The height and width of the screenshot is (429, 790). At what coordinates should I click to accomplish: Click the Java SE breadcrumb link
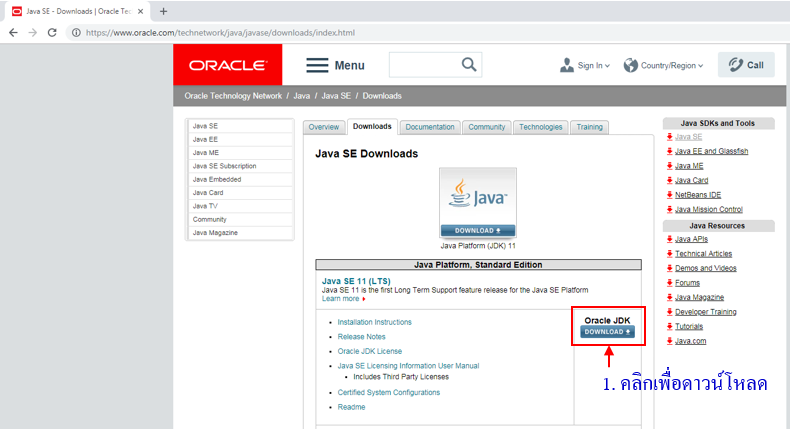[x=336, y=96]
